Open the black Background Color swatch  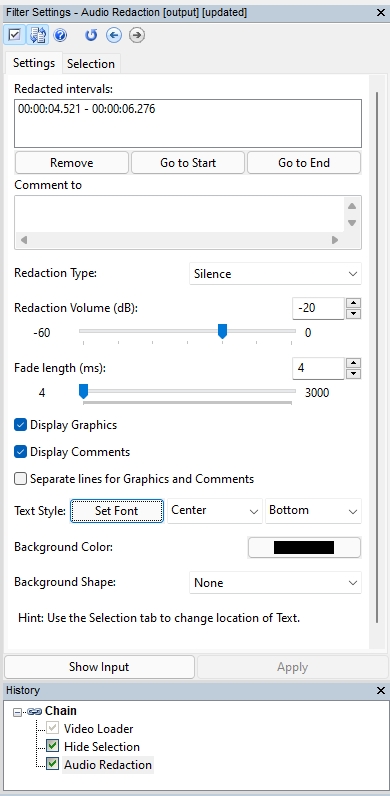coord(304,547)
